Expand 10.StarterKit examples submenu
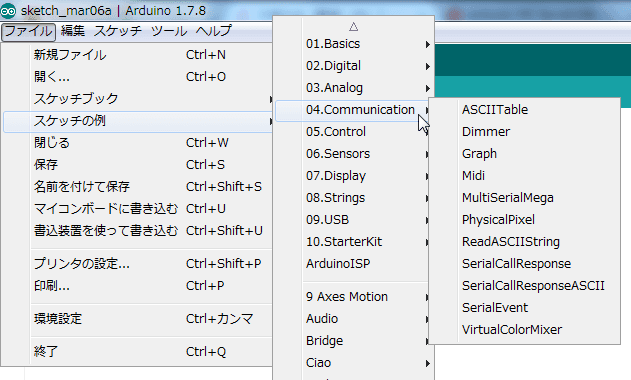Screen dimensions: 631x380 353,242
